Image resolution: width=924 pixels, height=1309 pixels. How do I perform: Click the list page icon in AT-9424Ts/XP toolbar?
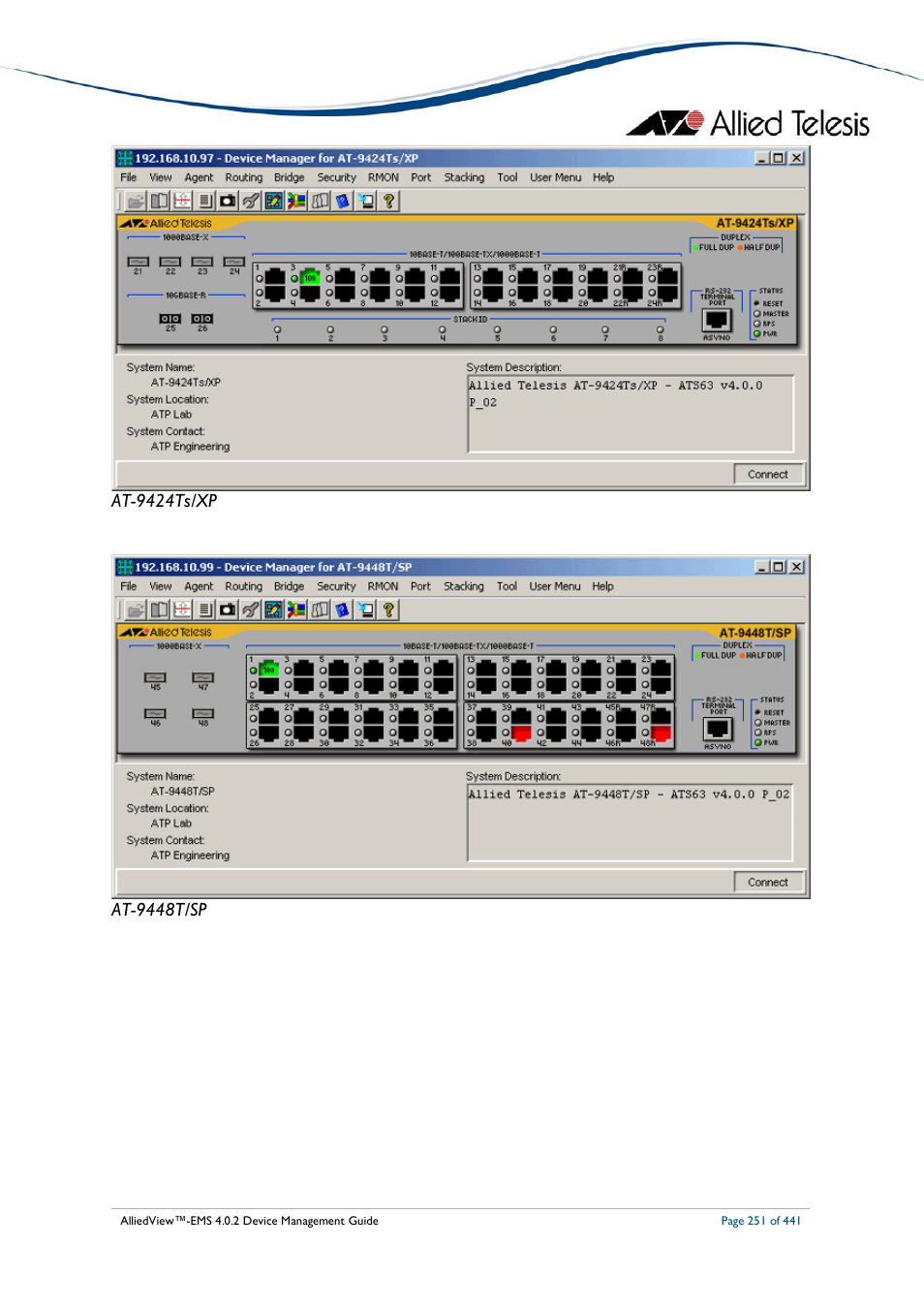point(205,201)
